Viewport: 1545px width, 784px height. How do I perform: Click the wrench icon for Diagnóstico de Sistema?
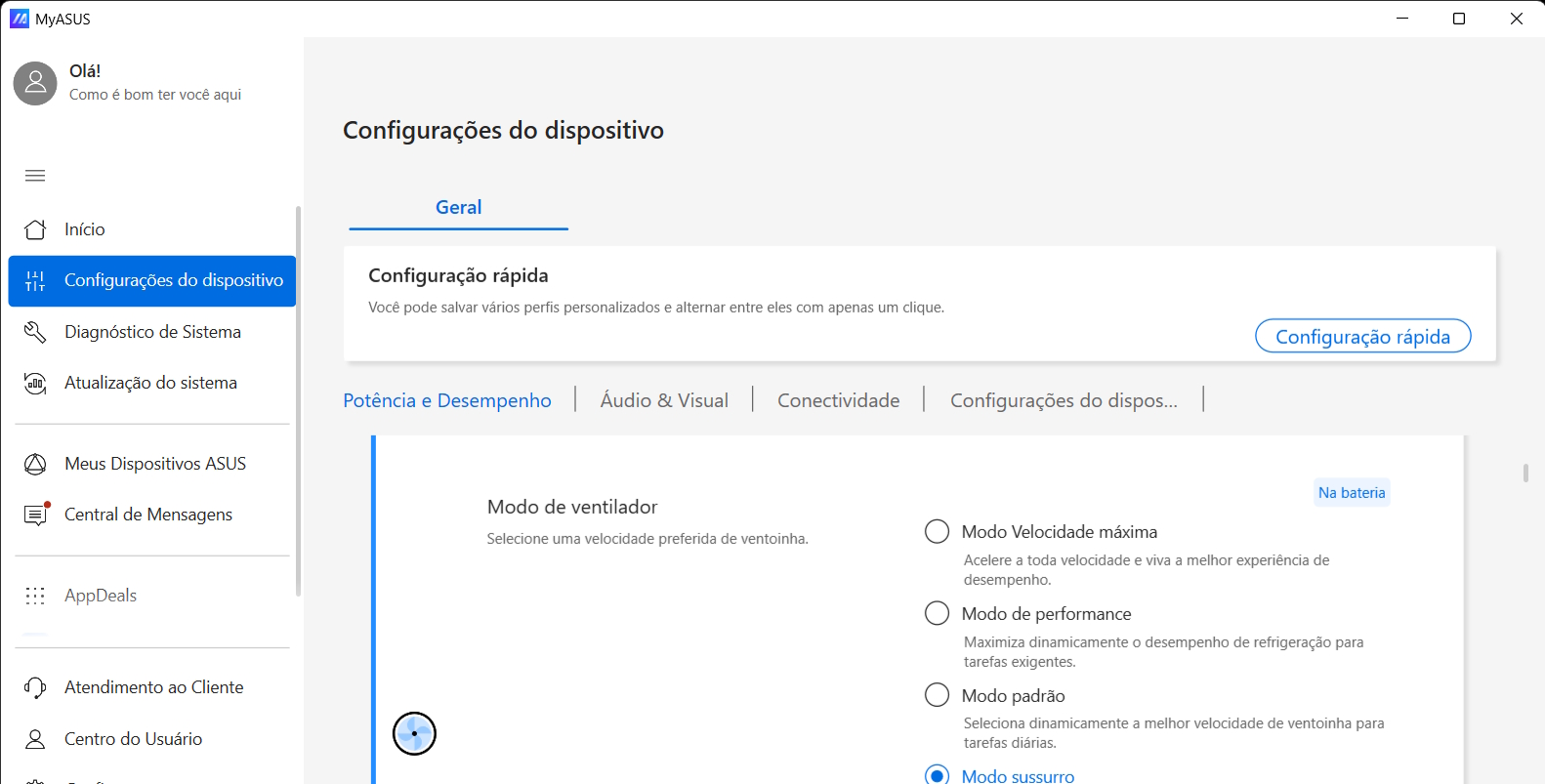pyautogui.click(x=35, y=332)
